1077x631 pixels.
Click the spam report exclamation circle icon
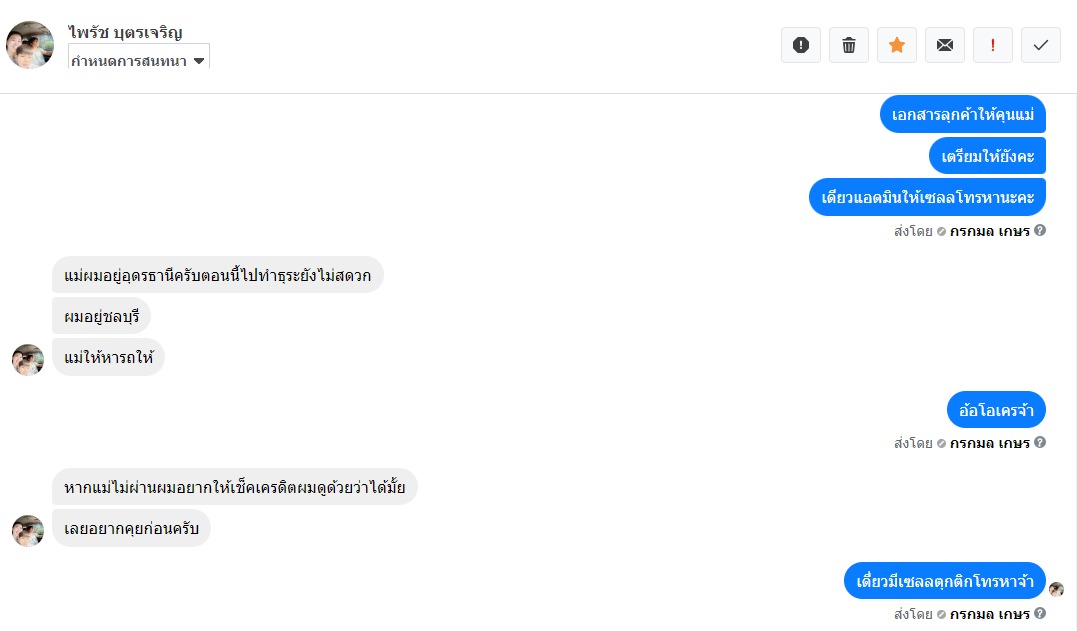tap(800, 45)
